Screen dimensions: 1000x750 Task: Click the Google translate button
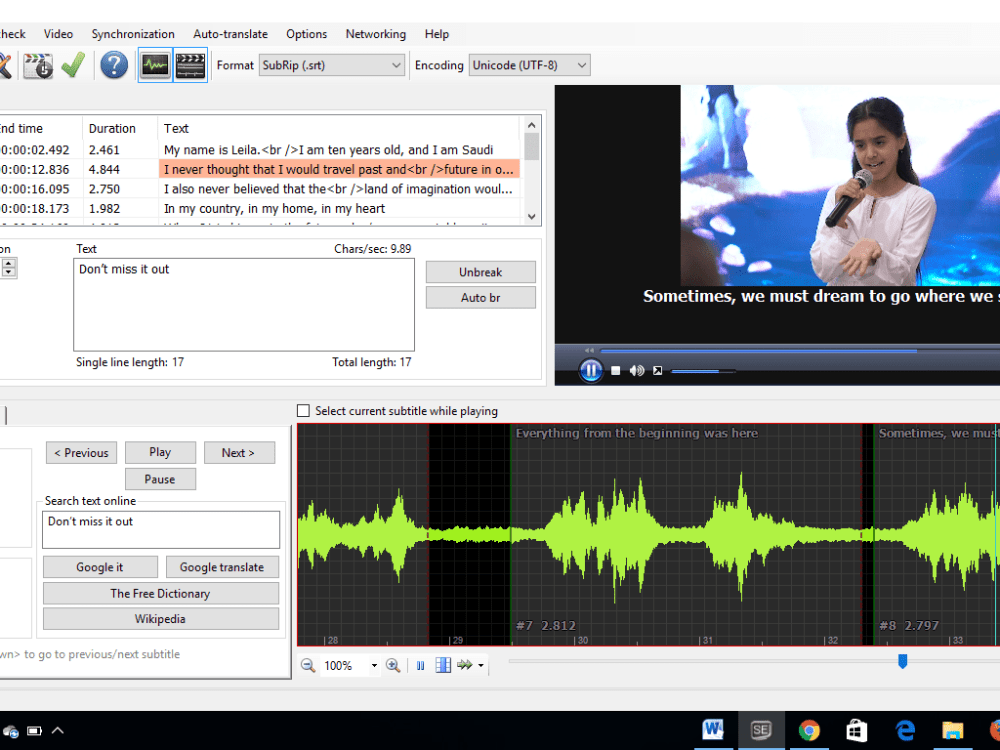coord(222,567)
